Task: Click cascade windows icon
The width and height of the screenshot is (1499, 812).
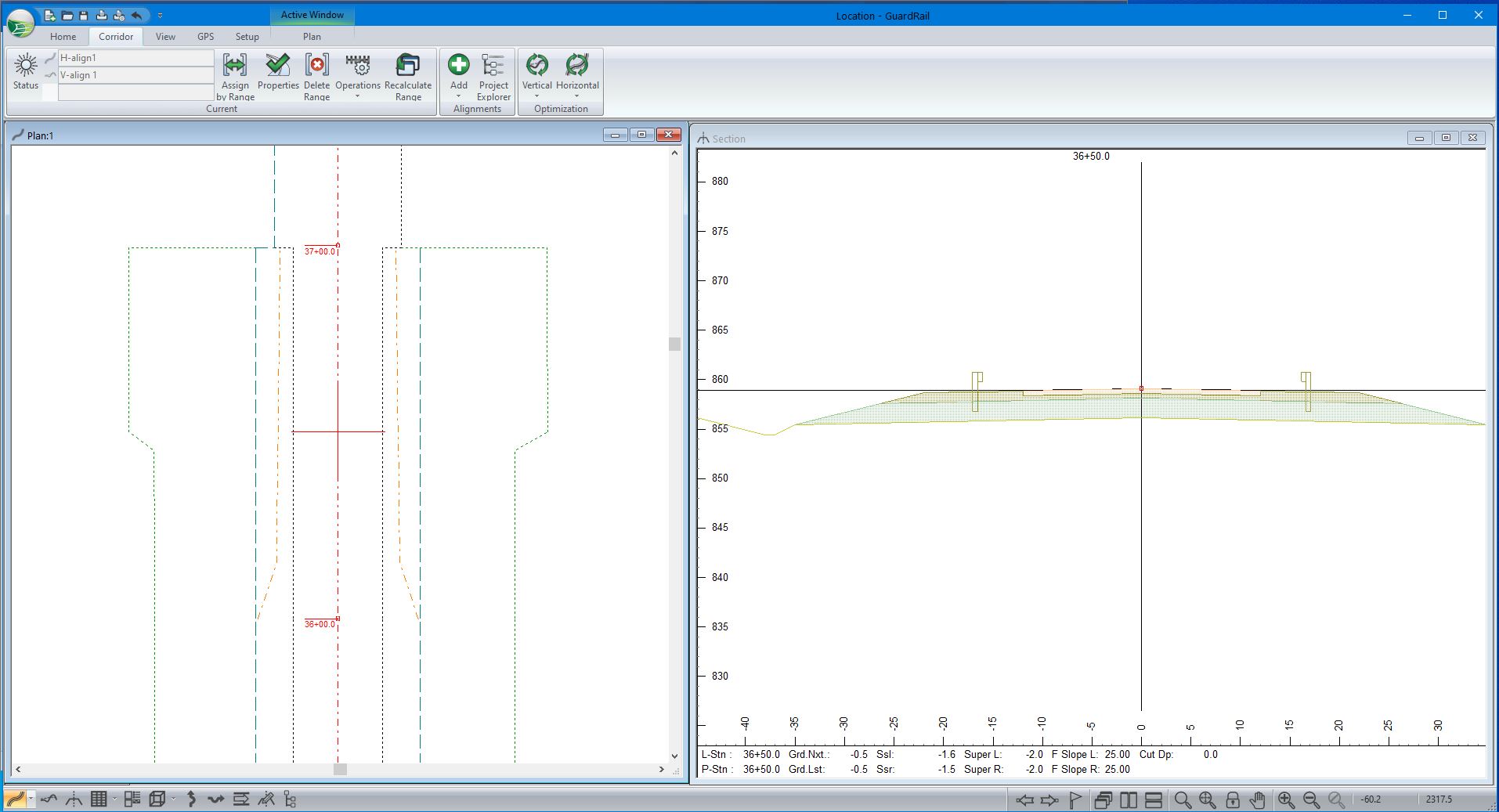Action: pyautogui.click(x=1103, y=800)
